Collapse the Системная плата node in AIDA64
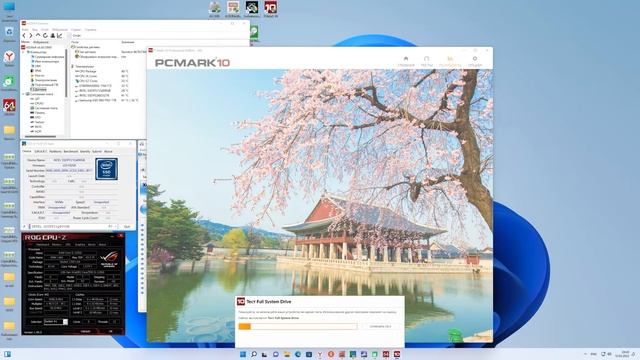The image size is (640, 360). (24, 94)
